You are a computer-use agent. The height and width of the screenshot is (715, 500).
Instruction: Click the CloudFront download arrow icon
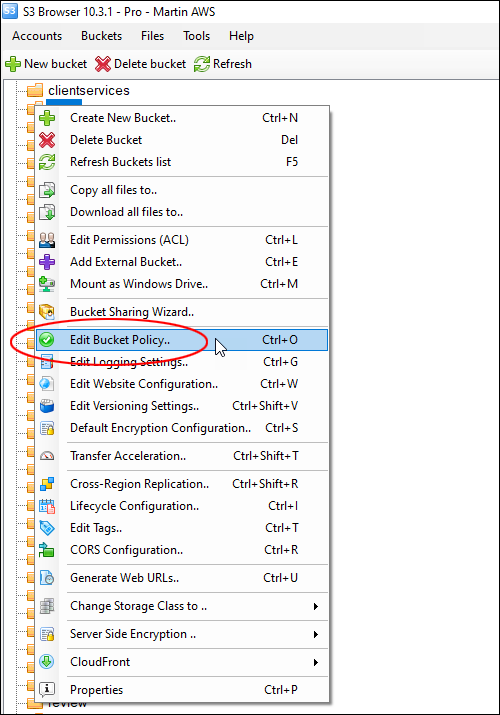(x=47, y=662)
